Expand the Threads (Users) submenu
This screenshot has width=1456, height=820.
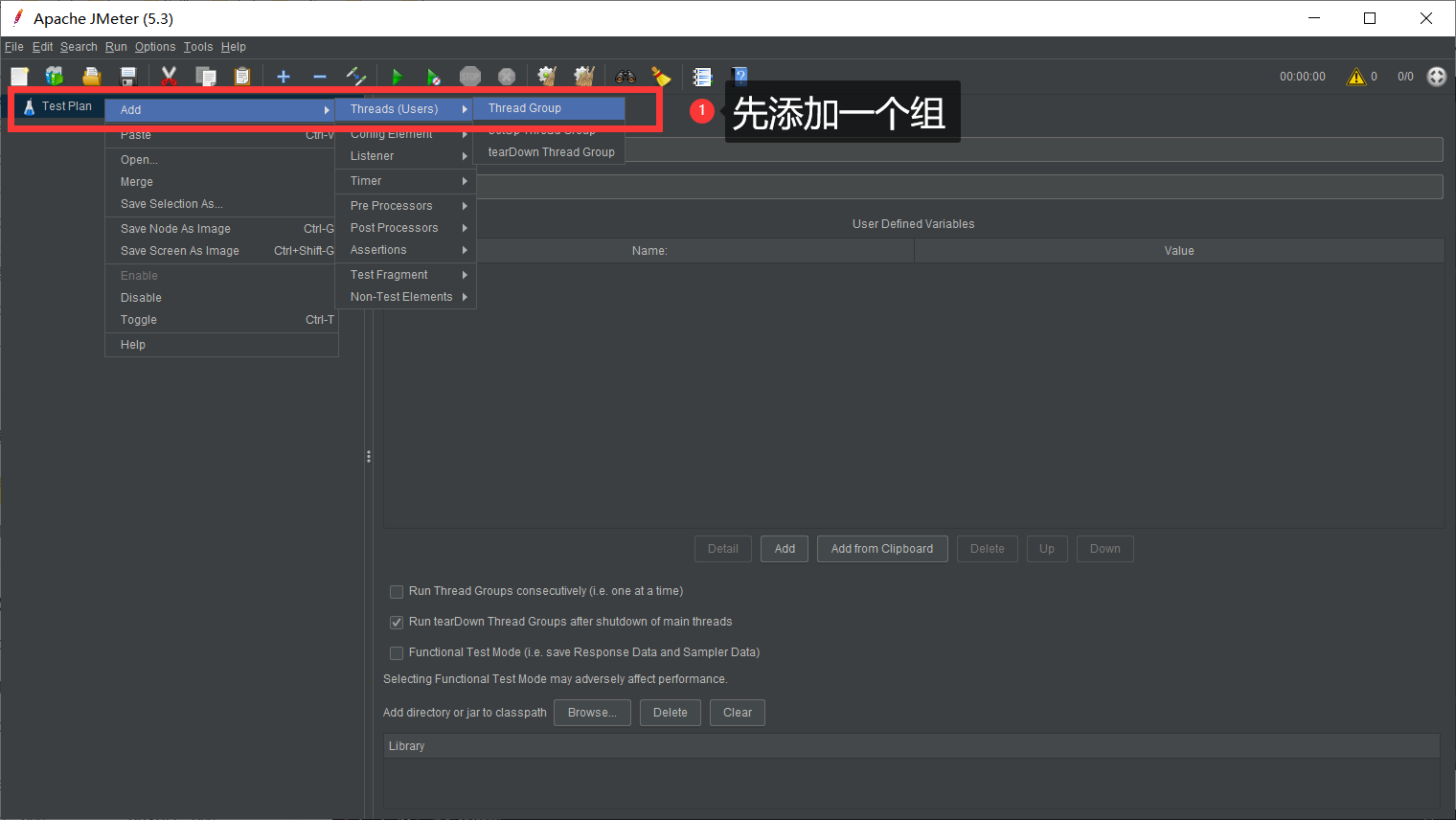click(405, 109)
